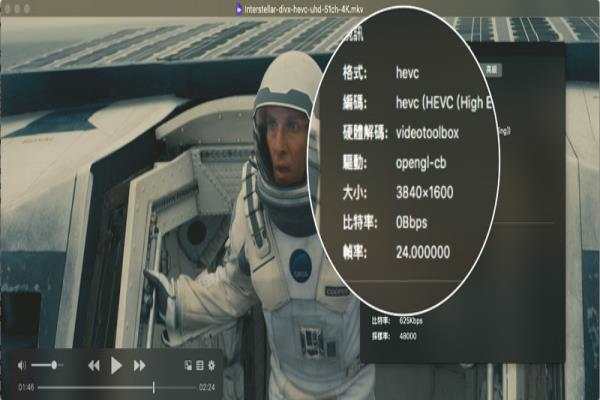Image resolution: width=600 pixels, height=400 pixels.
Task: Mute audio with the speaker icon
Action: (x=22, y=366)
